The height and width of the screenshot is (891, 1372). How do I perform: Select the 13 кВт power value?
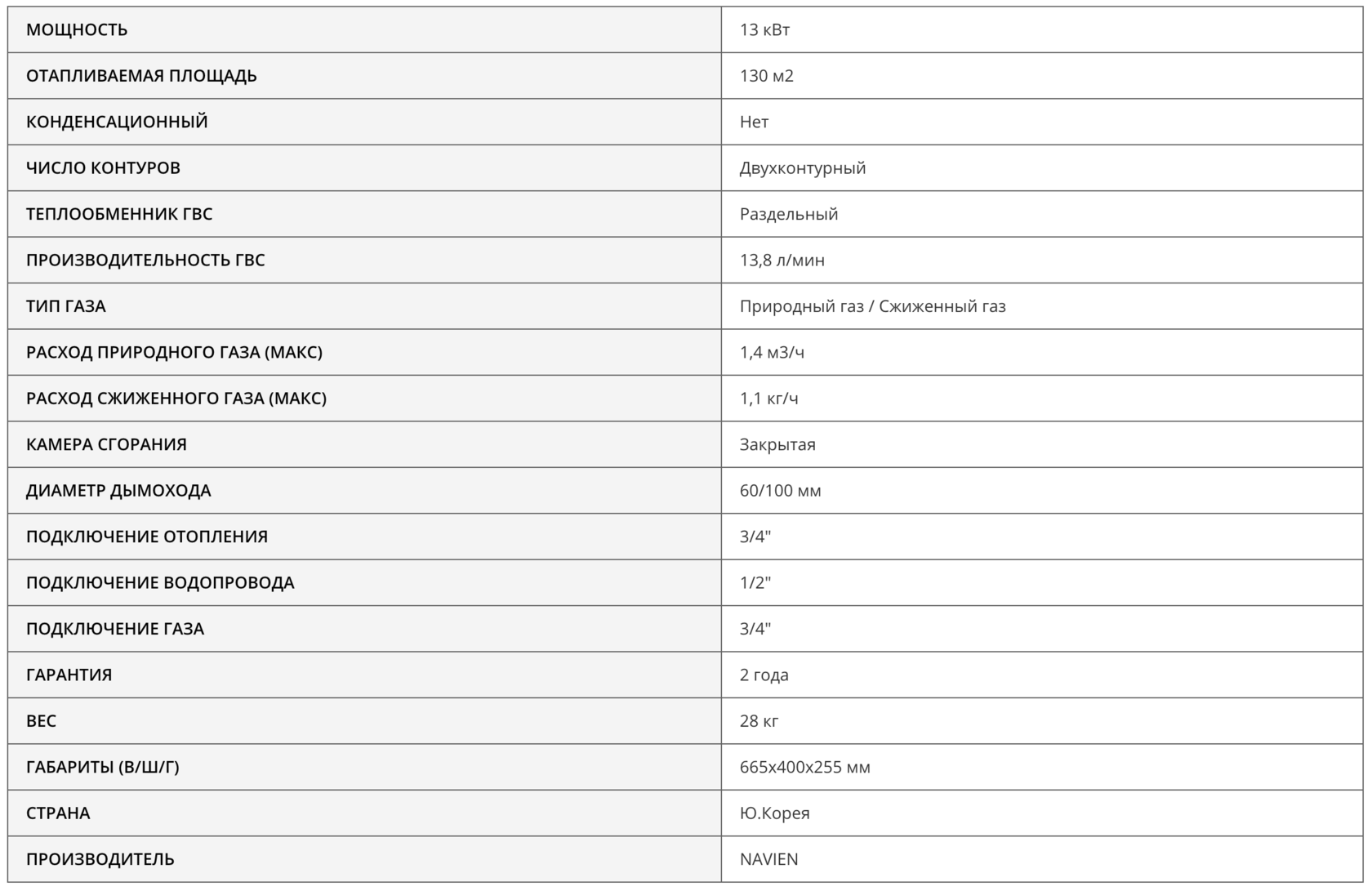[764, 30]
